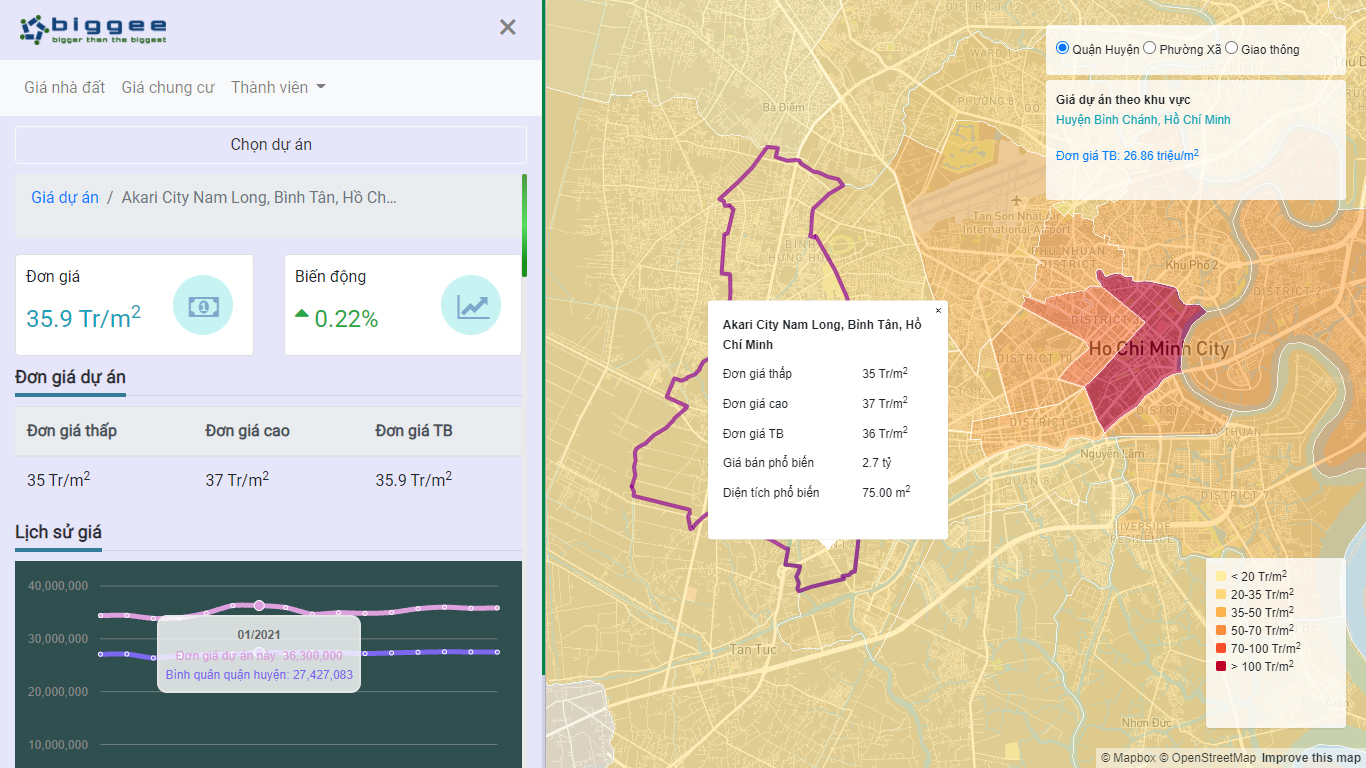
Task: Open the OpenStreetMap attribution link
Action: [1208, 758]
